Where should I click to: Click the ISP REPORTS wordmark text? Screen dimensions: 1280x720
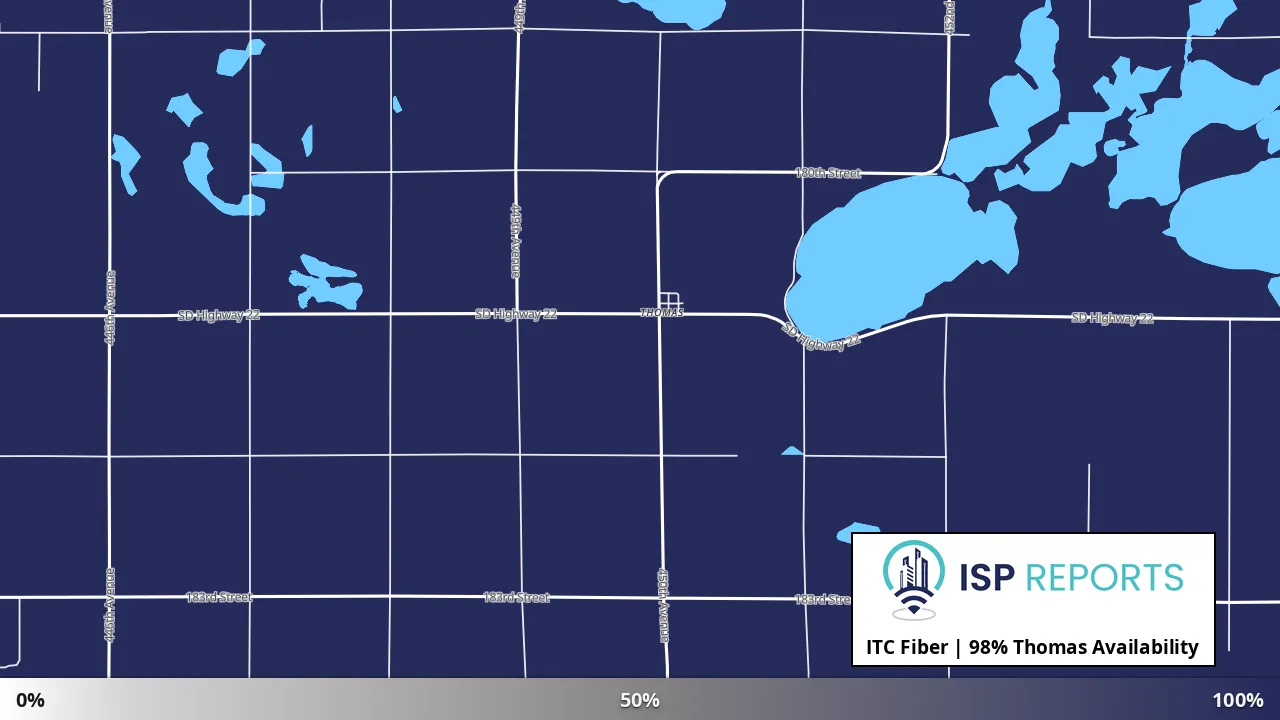(x=1071, y=577)
